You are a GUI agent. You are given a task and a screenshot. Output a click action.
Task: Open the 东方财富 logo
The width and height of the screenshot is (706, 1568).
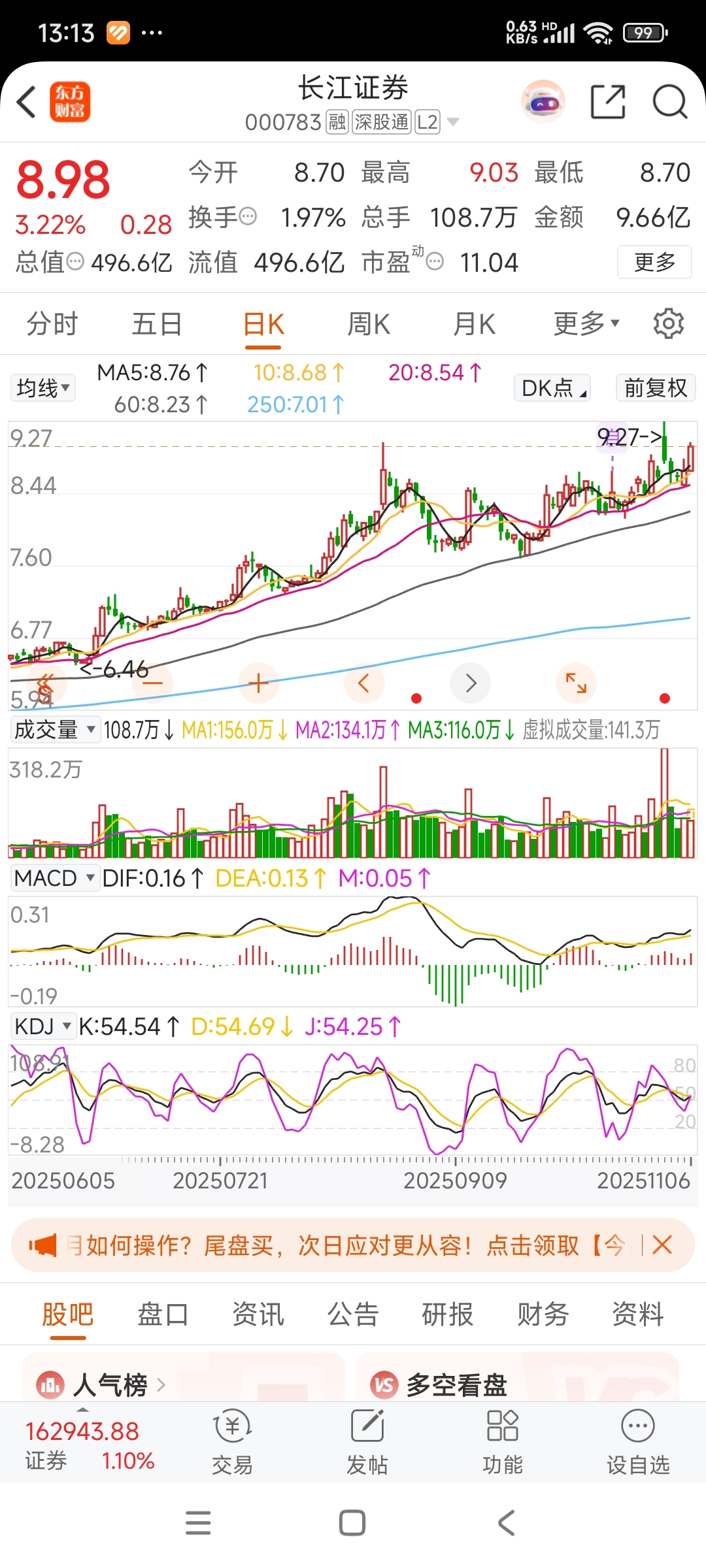pos(70,103)
